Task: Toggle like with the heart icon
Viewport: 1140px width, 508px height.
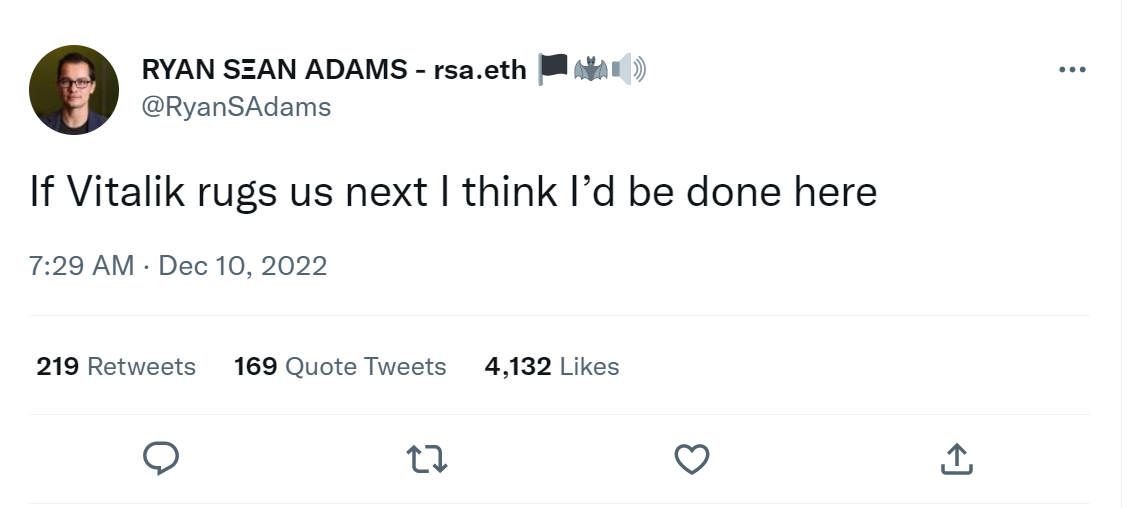Action: coord(691,459)
